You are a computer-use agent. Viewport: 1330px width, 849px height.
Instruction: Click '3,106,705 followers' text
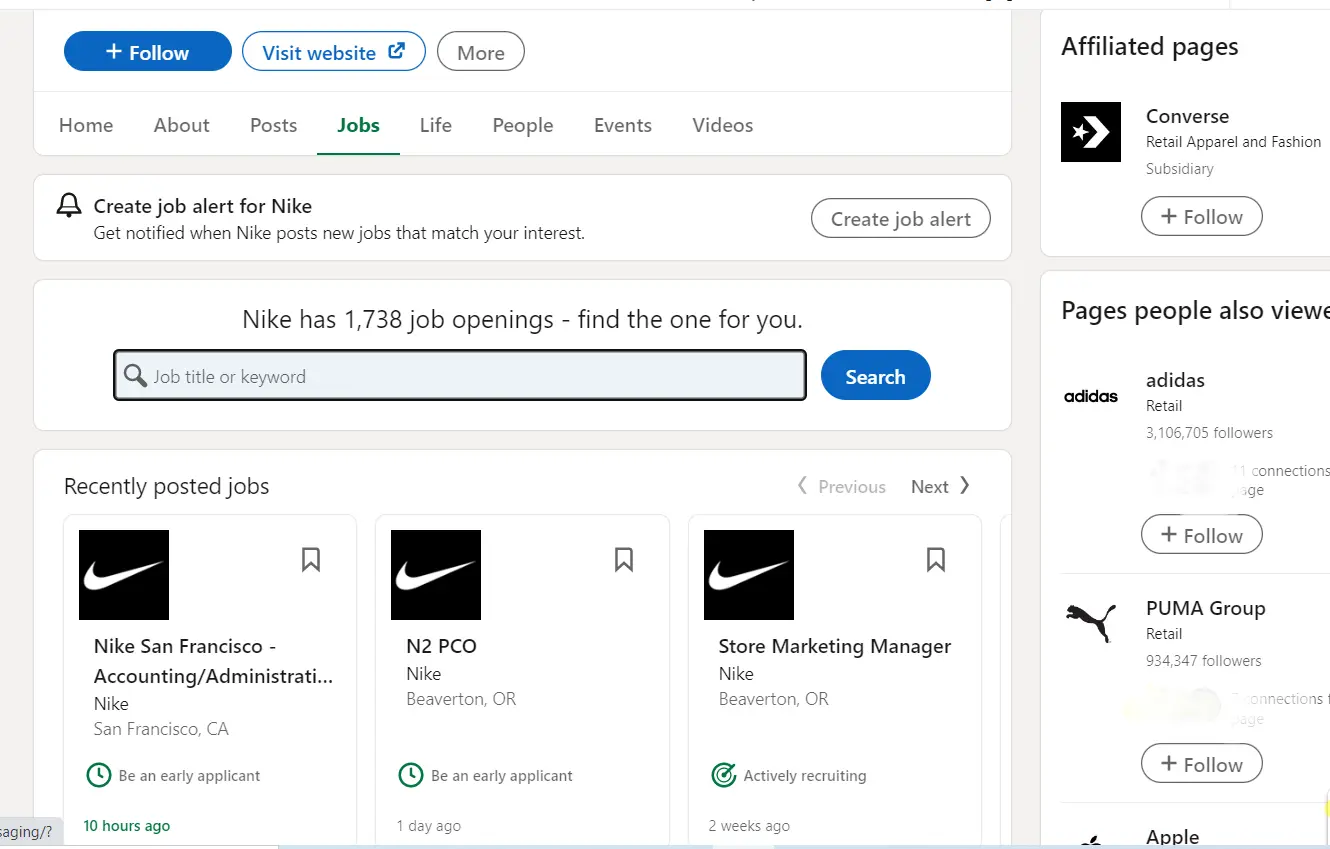pyautogui.click(x=1209, y=433)
